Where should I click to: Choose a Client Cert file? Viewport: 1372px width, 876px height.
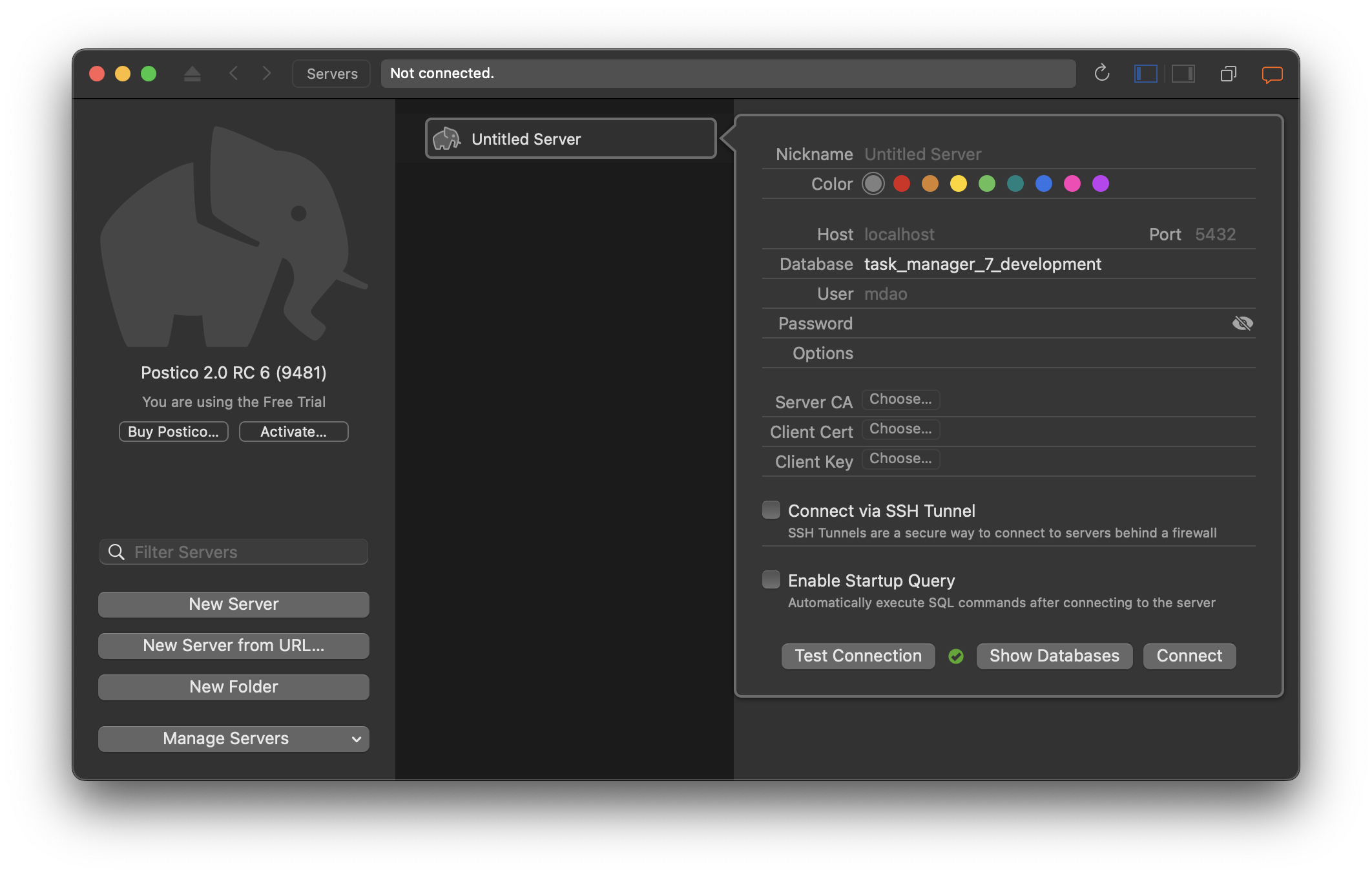click(x=900, y=429)
